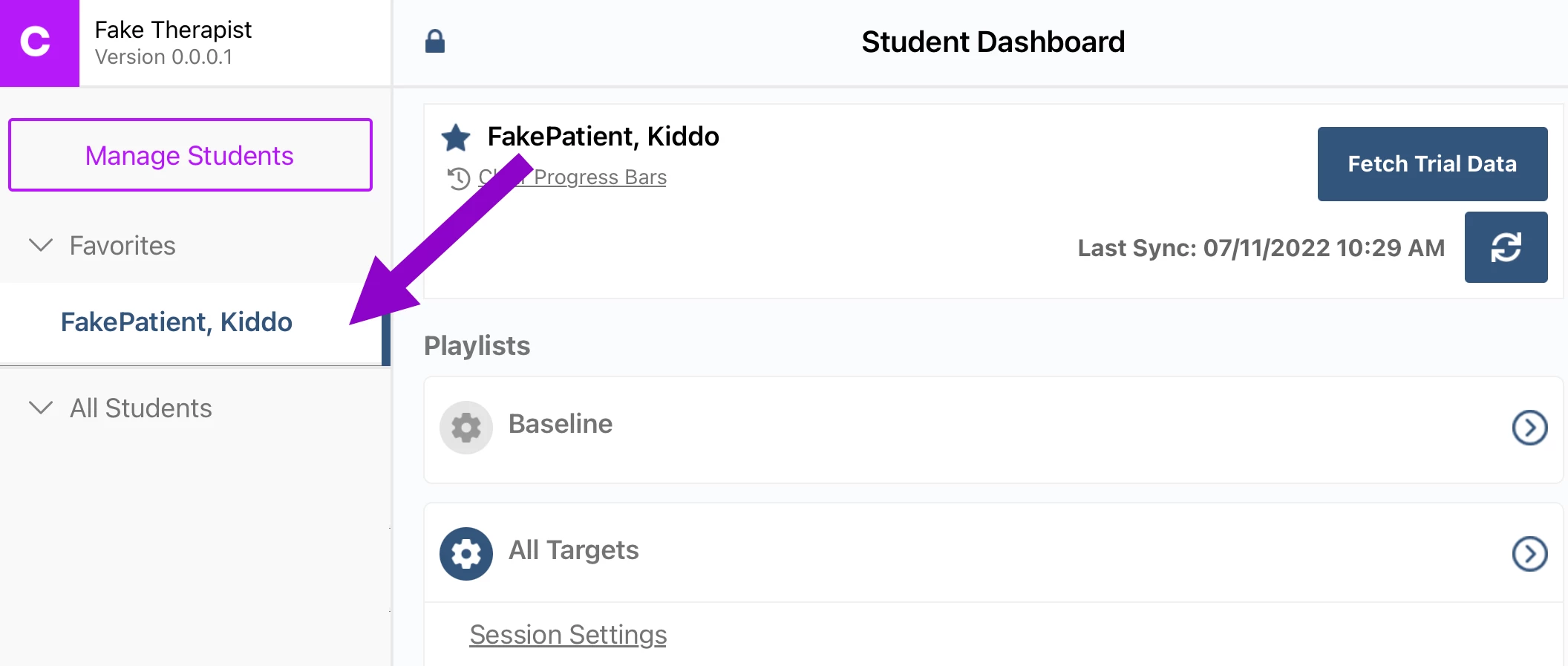
Task: Collapse the All Students chevron
Action: 41,408
